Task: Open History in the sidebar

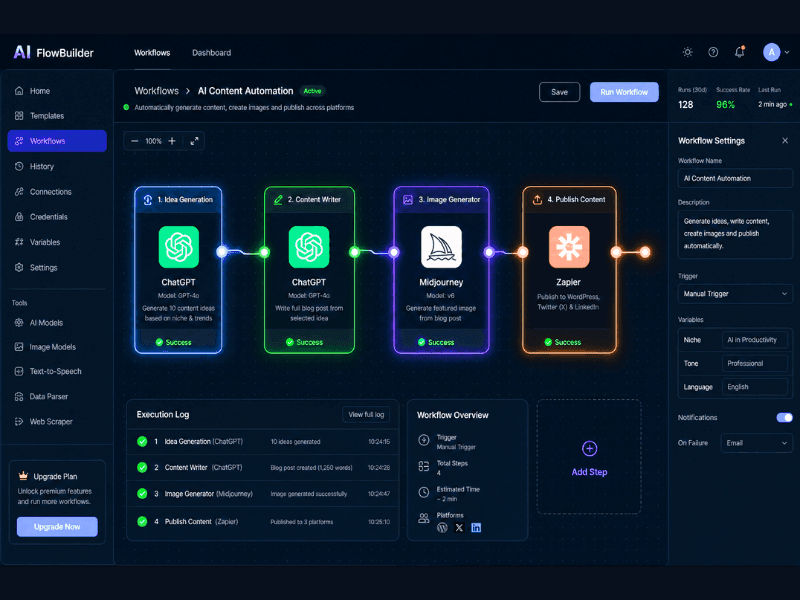Action: coord(57,166)
